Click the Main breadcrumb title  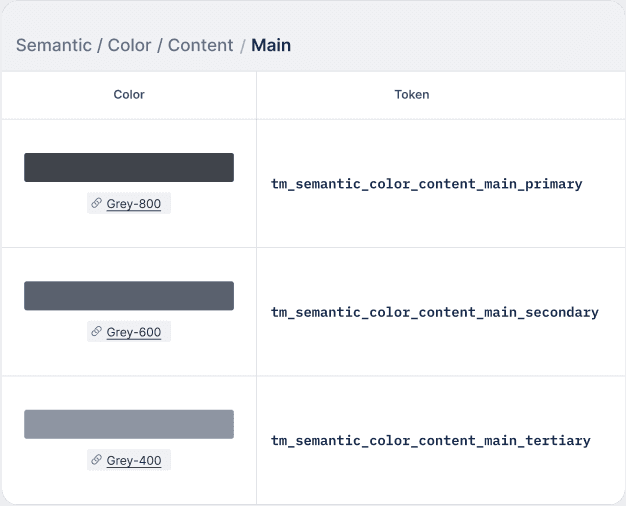click(271, 45)
